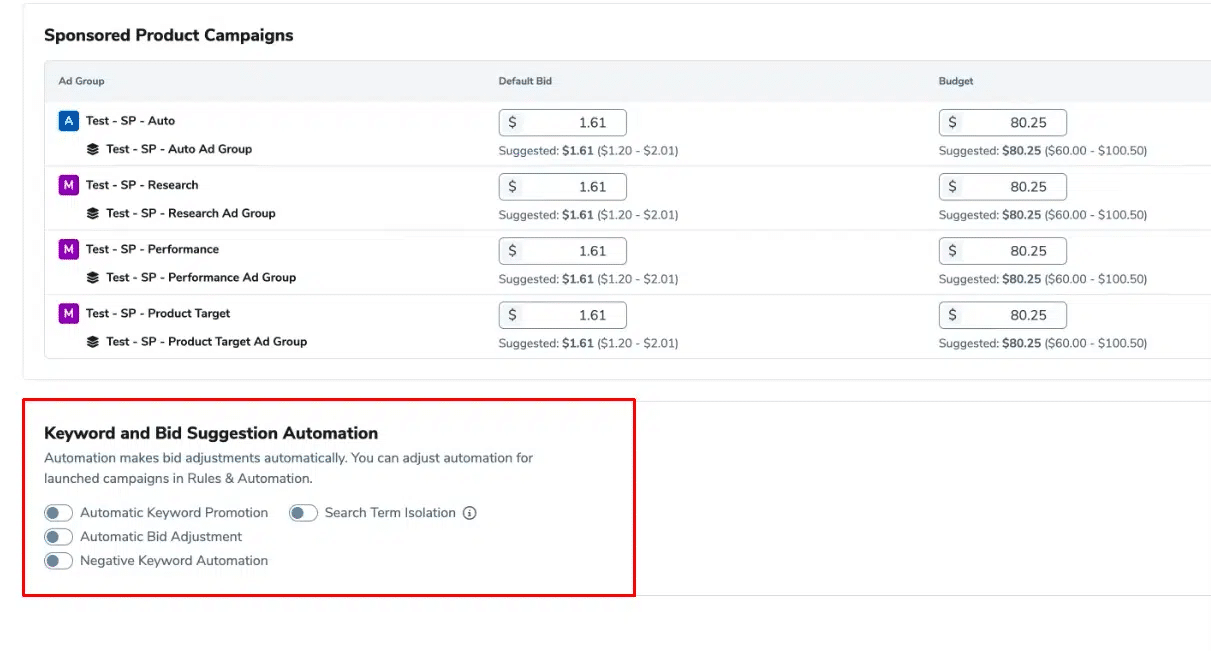
Task: Enable Negative Keyword Automation switch
Action: click(59, 561)
